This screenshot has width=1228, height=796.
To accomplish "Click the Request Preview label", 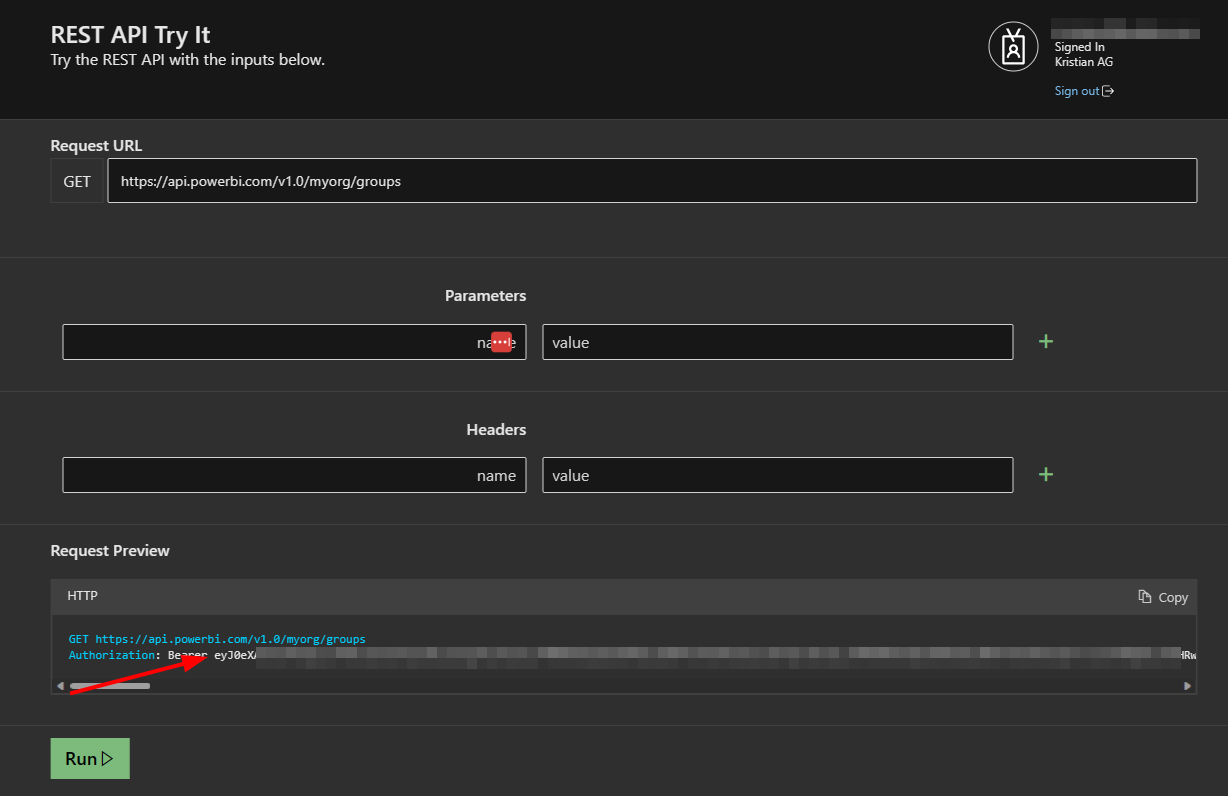I will [x=110, y=551].
